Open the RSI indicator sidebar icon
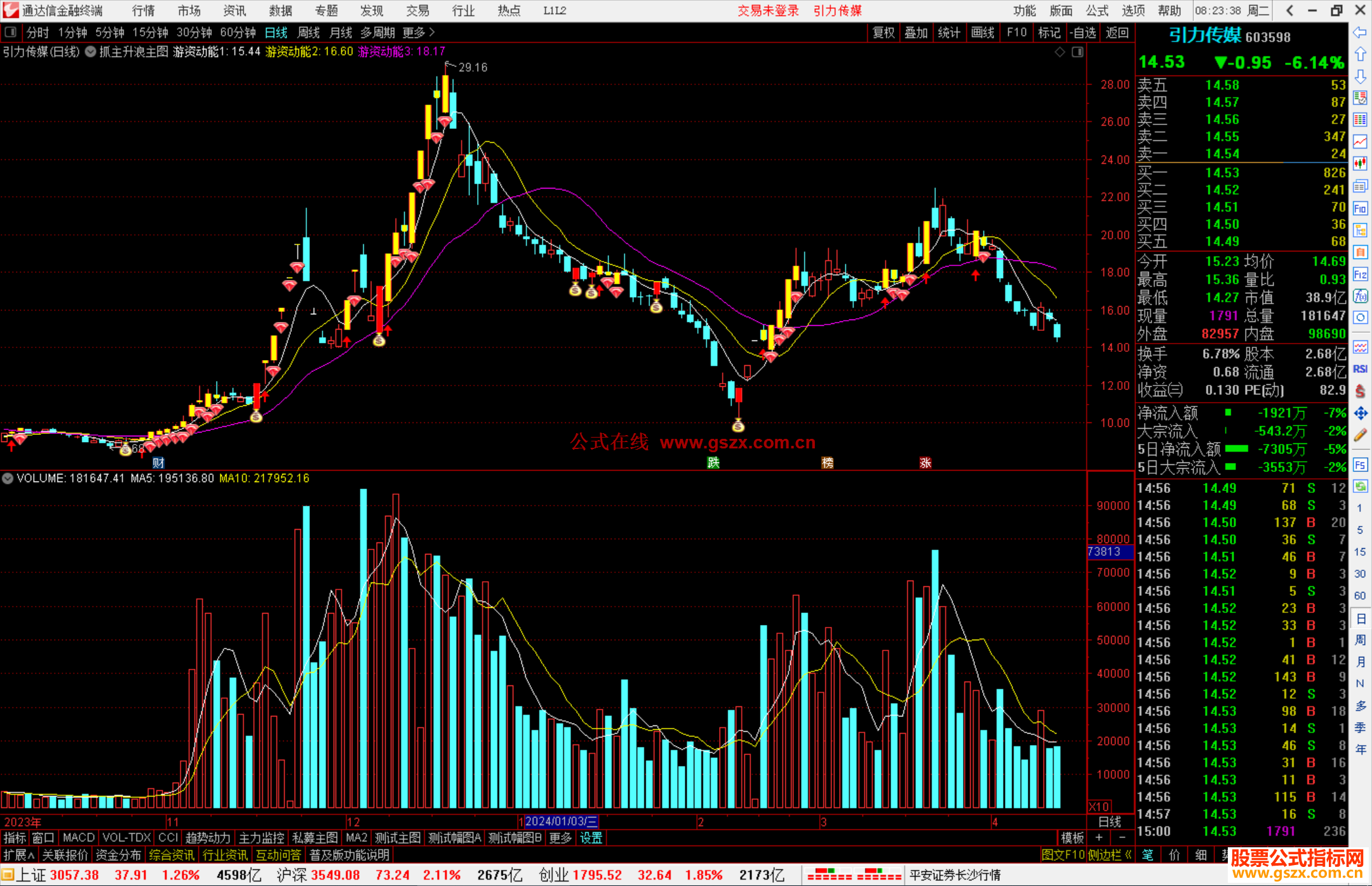The image size is (1372, 886). coord(1360,369)
